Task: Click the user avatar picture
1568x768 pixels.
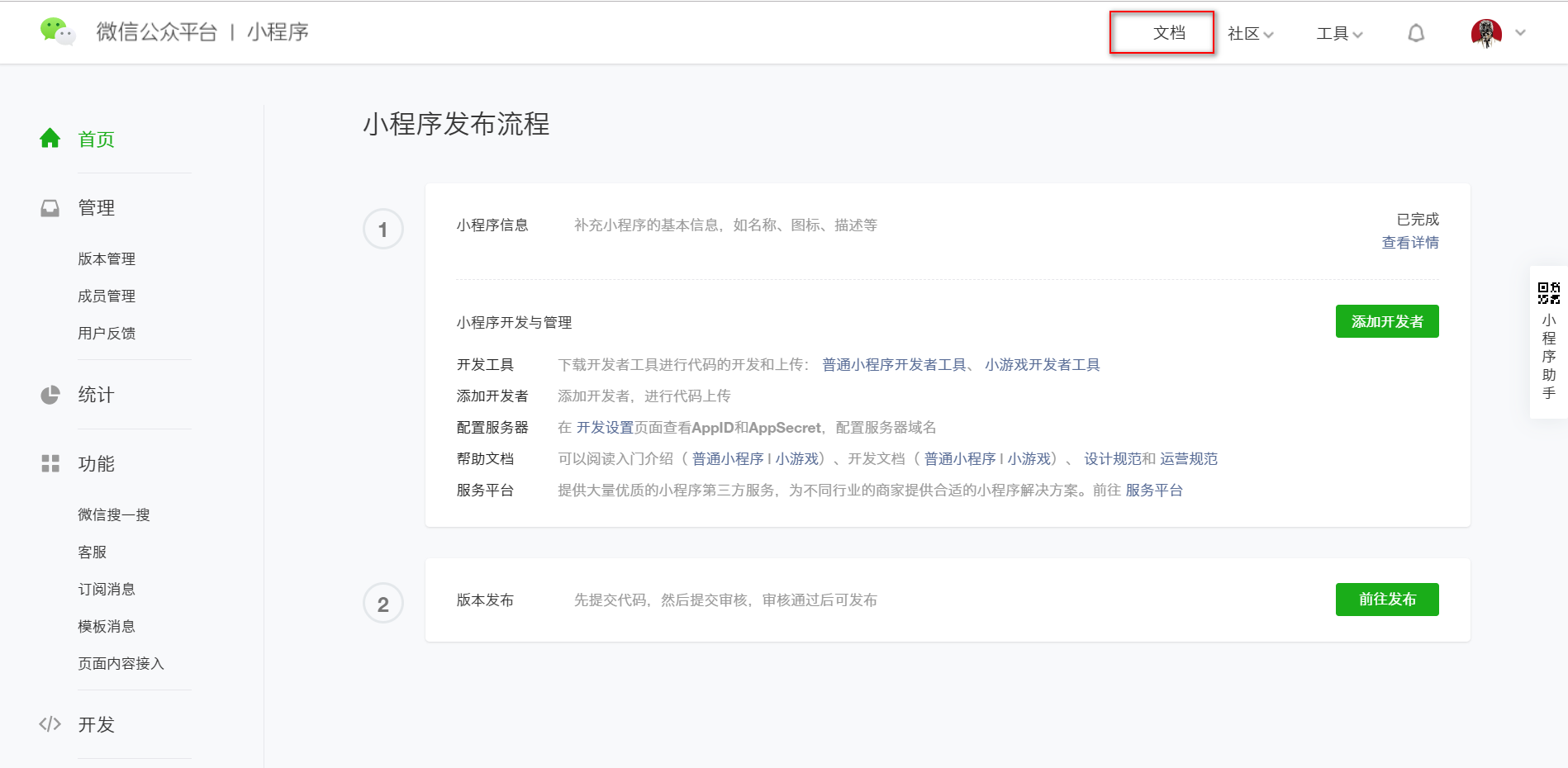Action: pyautogui.click(x=1486, y=33)
